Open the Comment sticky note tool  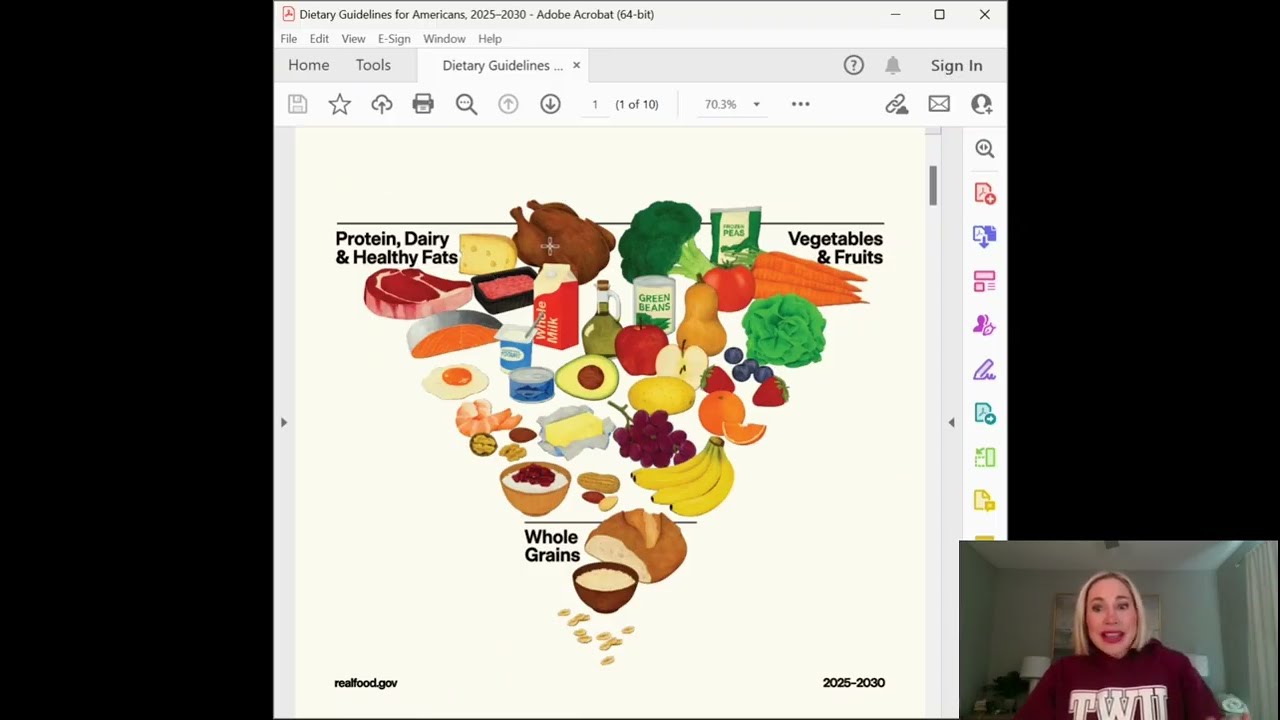984,501
